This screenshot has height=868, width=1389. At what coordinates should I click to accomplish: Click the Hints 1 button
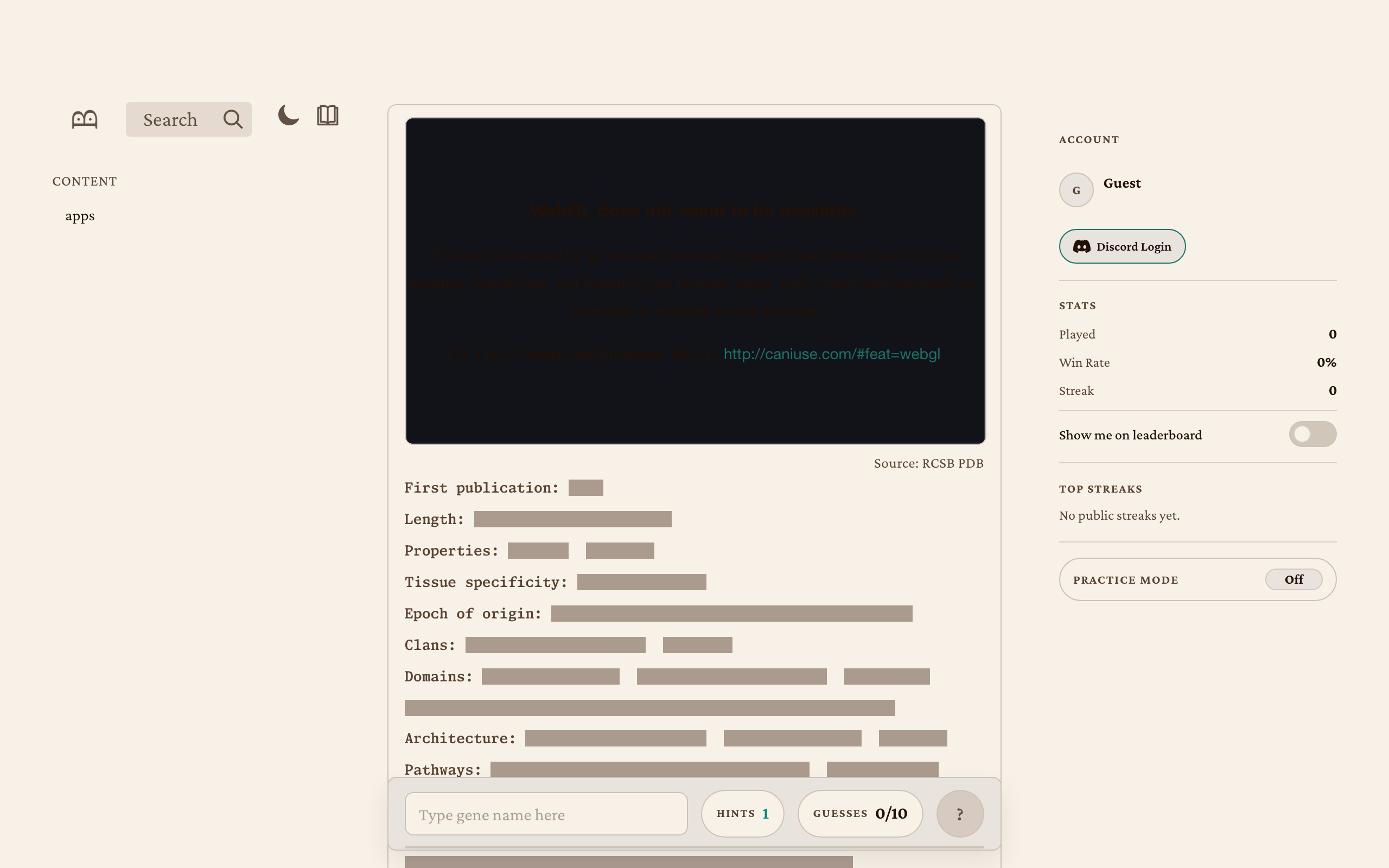[742, 813]
